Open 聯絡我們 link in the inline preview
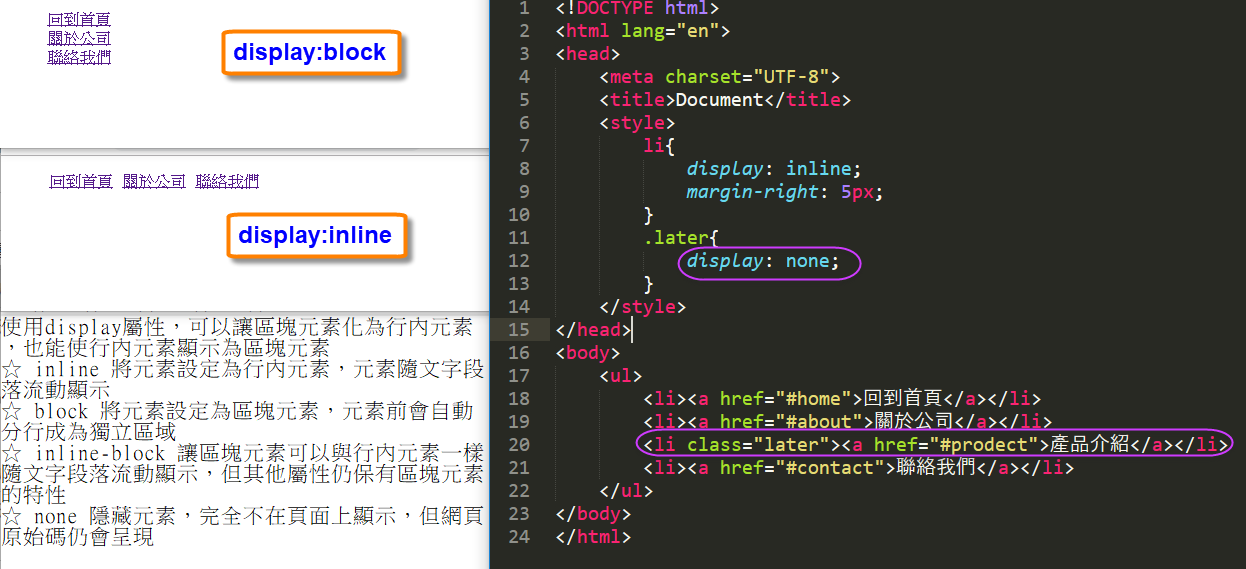 coord(227,181)
